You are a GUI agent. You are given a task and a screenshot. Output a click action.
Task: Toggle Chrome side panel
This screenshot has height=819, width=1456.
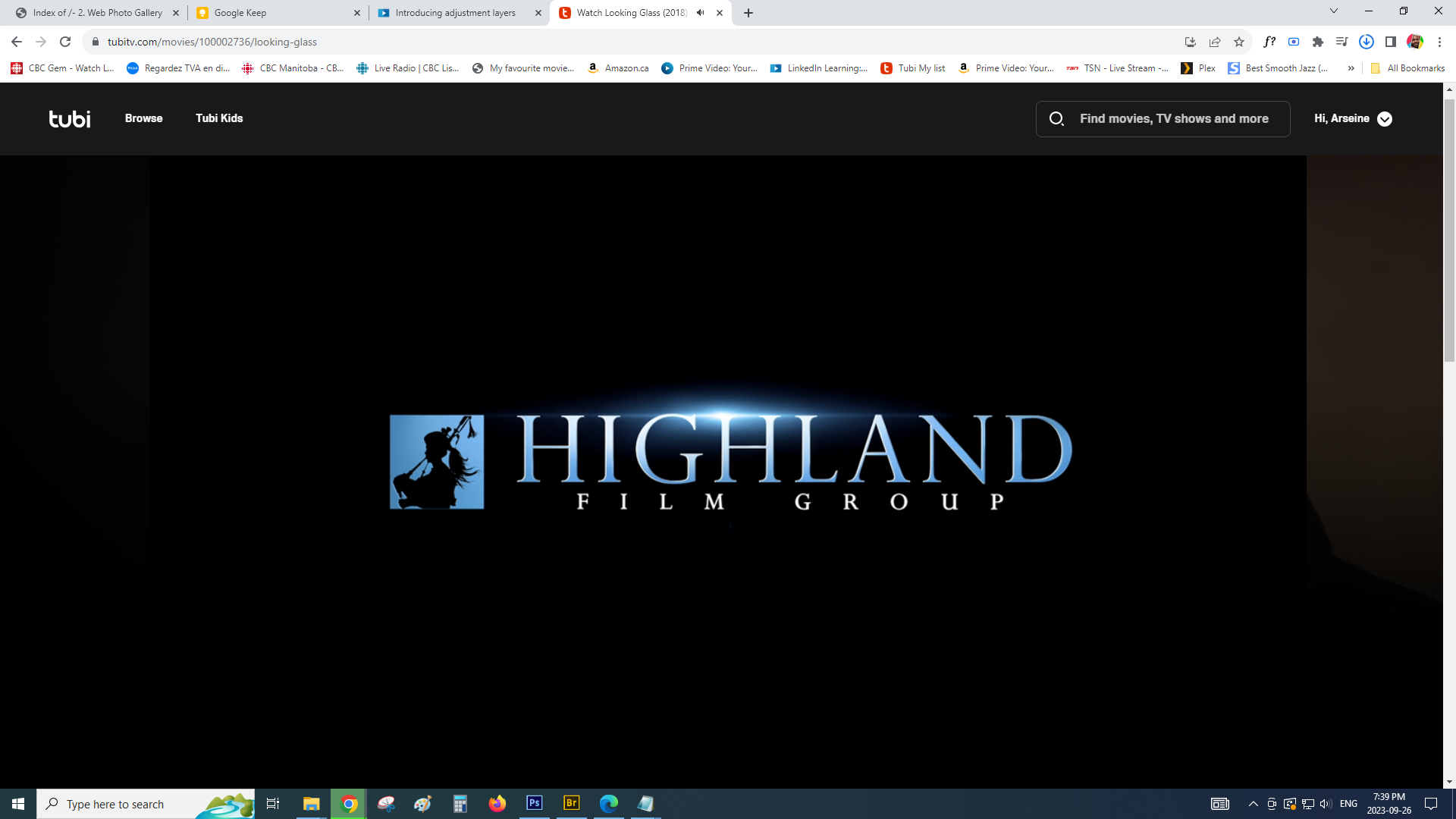tap(1391, 42)
